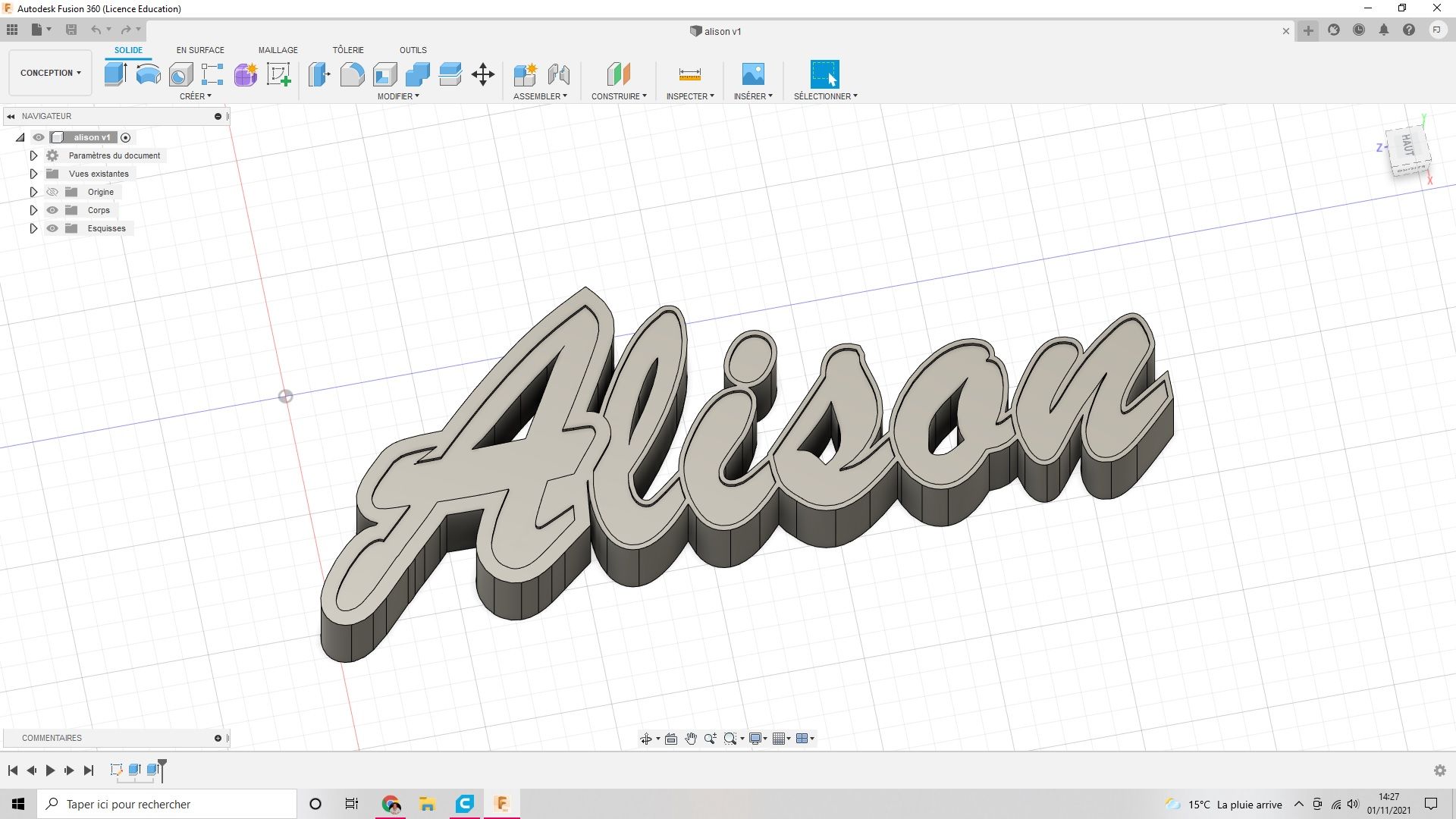The image size is (1456, 819).
Task: Expand the Corps tree item
Action: [33, 210]
